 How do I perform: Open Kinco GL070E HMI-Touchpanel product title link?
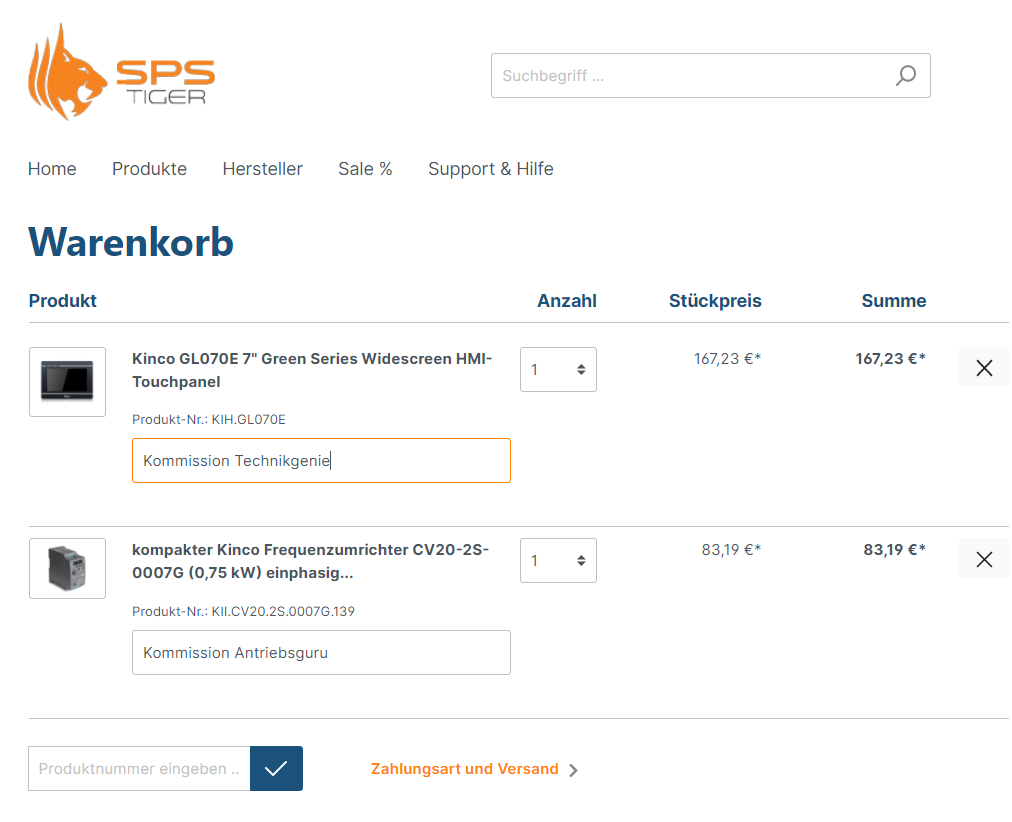(x=311, y=370)
